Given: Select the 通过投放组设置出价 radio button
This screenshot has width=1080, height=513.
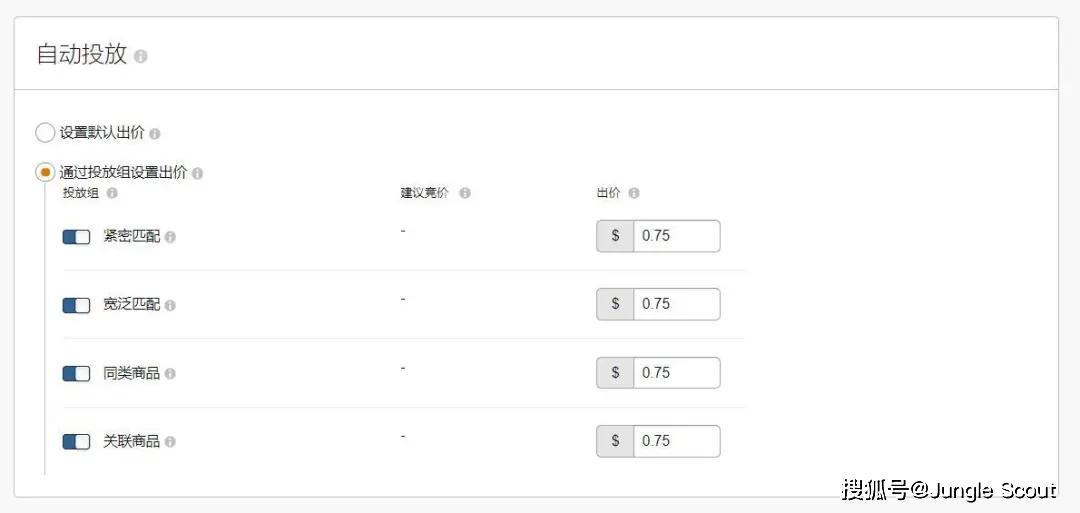Looking at the screenshot, I should coord(45,172).
